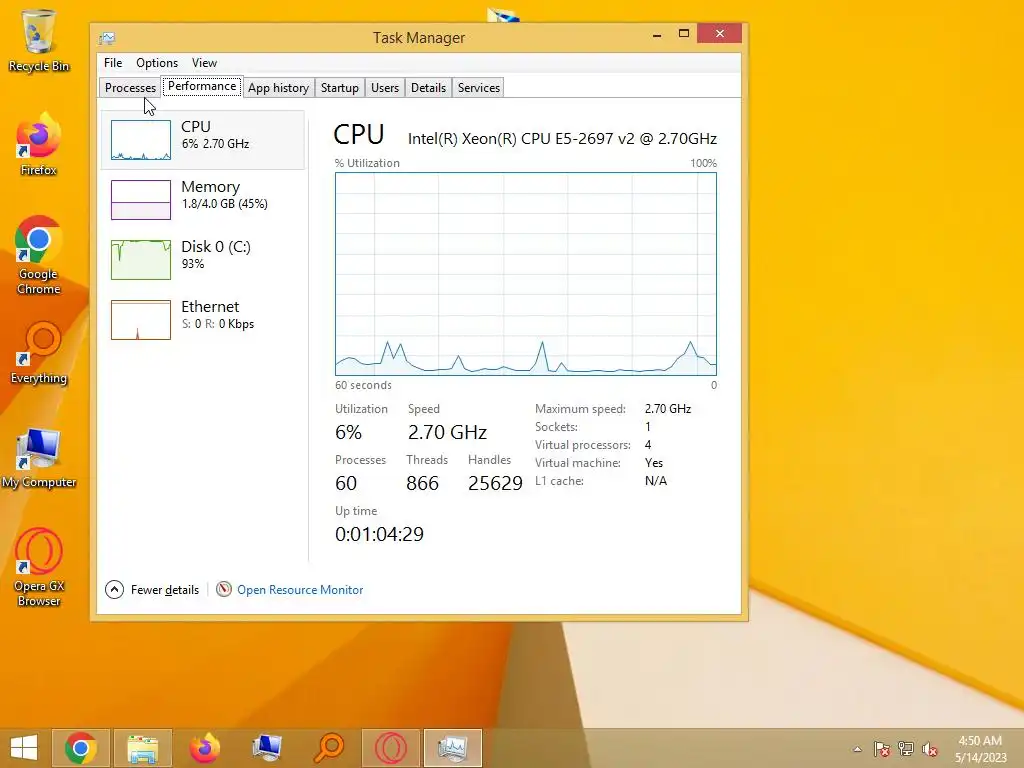The height and width of the screenshot is (768, 1024).
Task: Click the Intel Xeon CPU model name
Action: pos(562,138)
